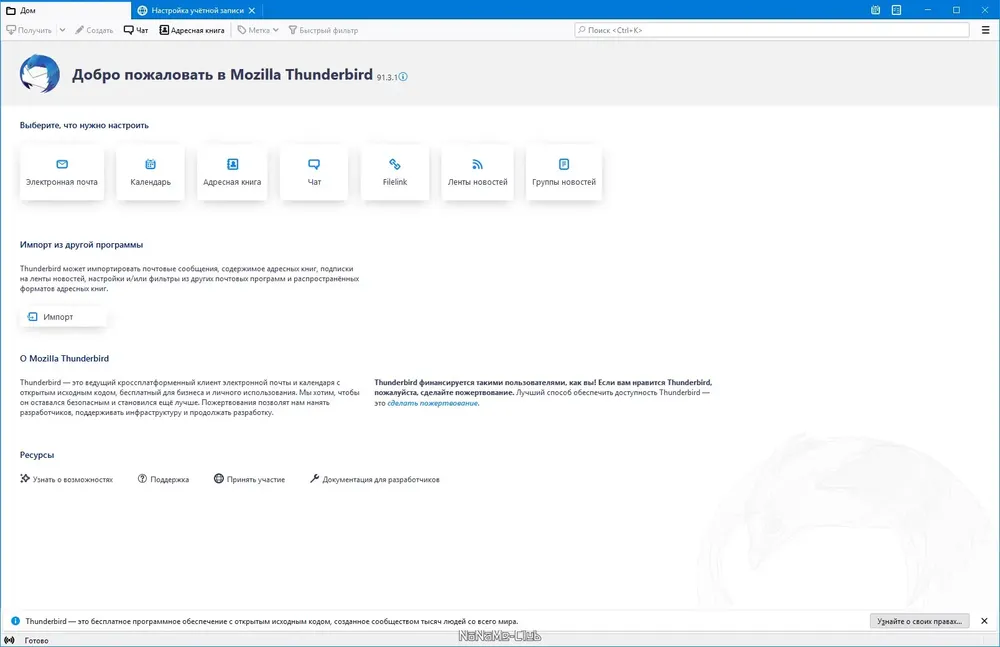Click the online status icon in status bar
Screen dimensions: 1000x647
pos(9,640)
